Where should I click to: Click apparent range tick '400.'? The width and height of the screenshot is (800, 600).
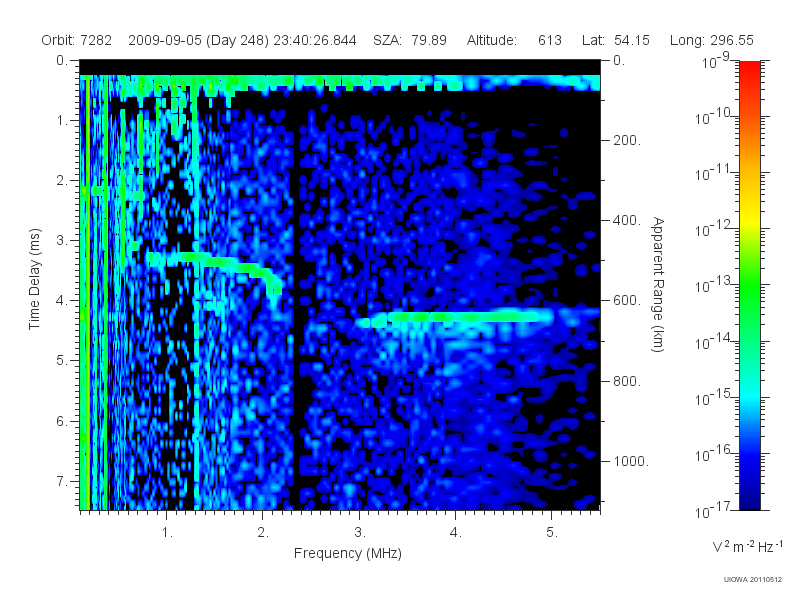click(627, 220)
